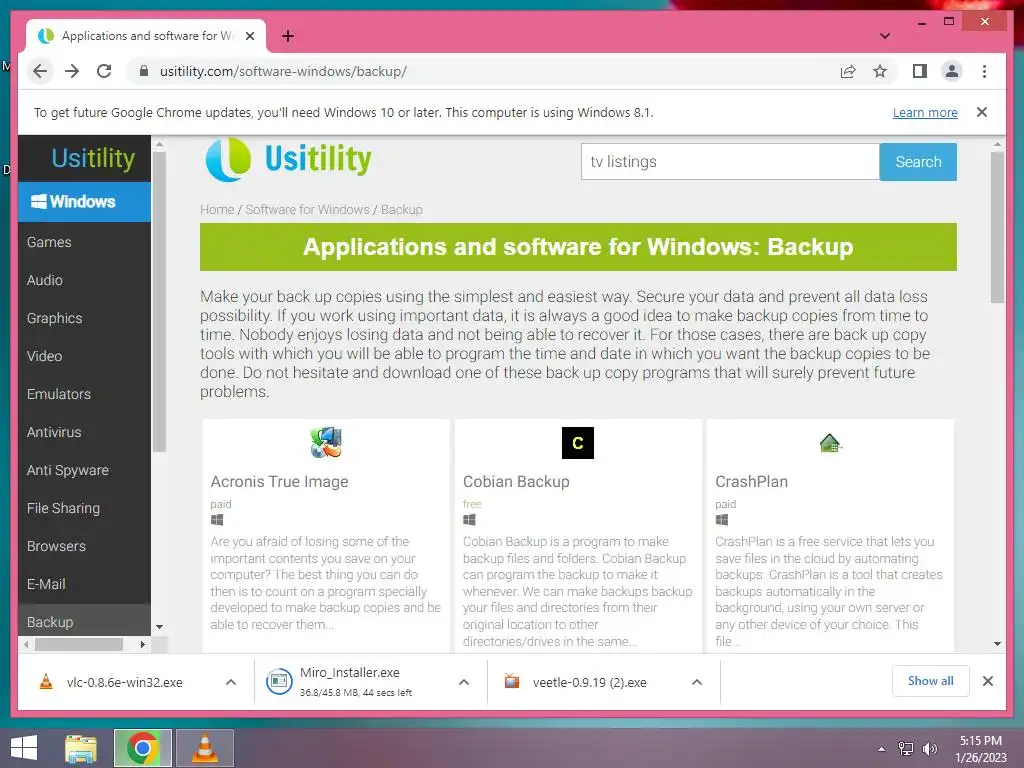Image resolution: width=1024 pixels, height=768 pixels.
Task: Expand options for Miro_Installer.exe download
Action: 464,682
